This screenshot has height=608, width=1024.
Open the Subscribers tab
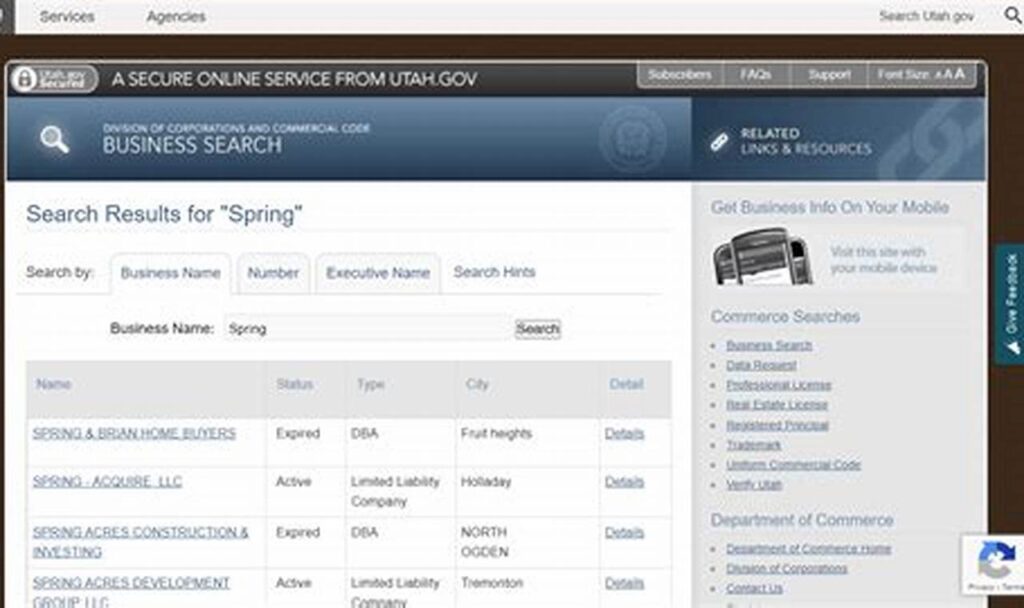point(680,74)
